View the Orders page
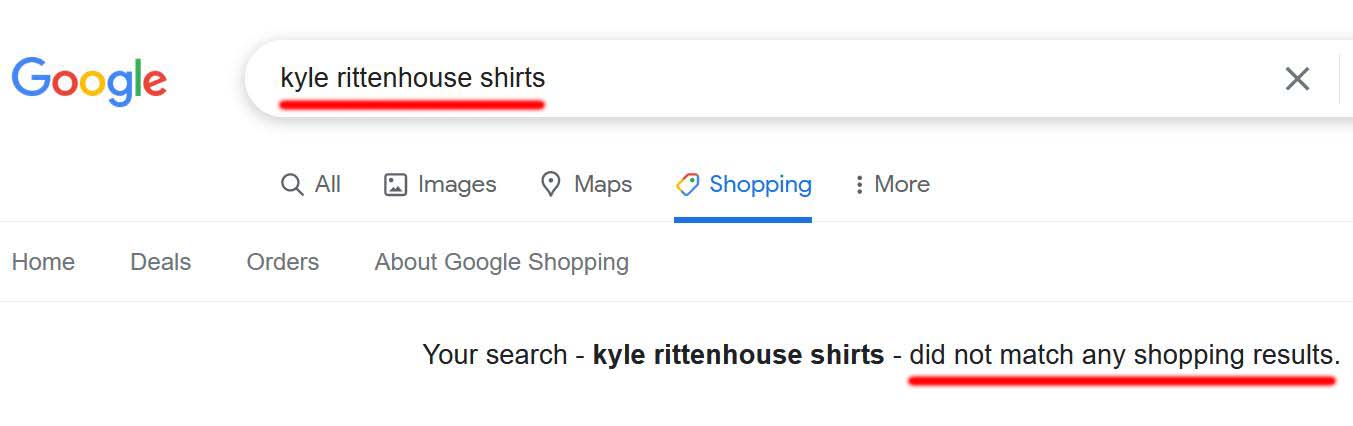 (283, 262)
